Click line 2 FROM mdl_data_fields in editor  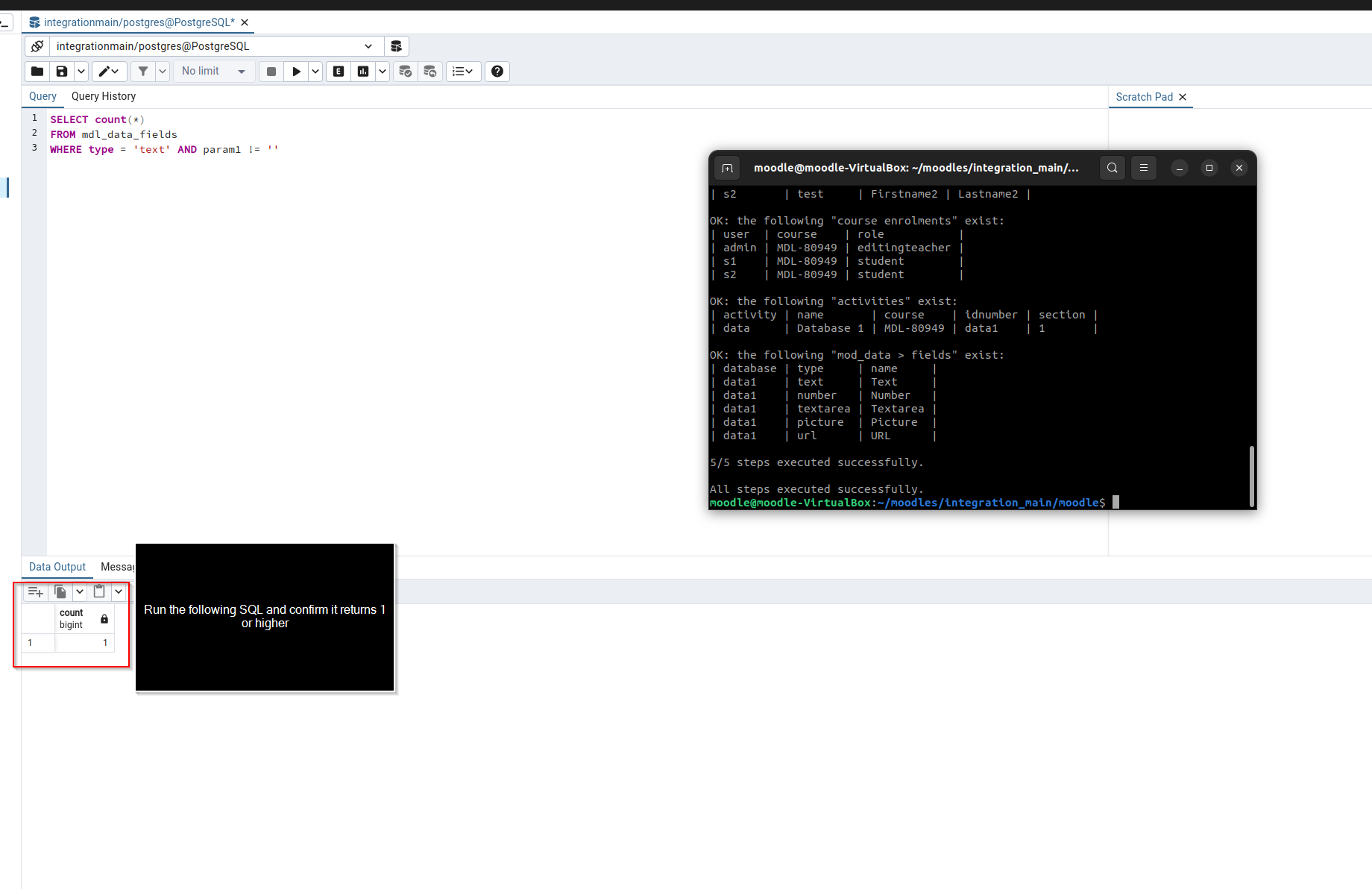(114, 134)
